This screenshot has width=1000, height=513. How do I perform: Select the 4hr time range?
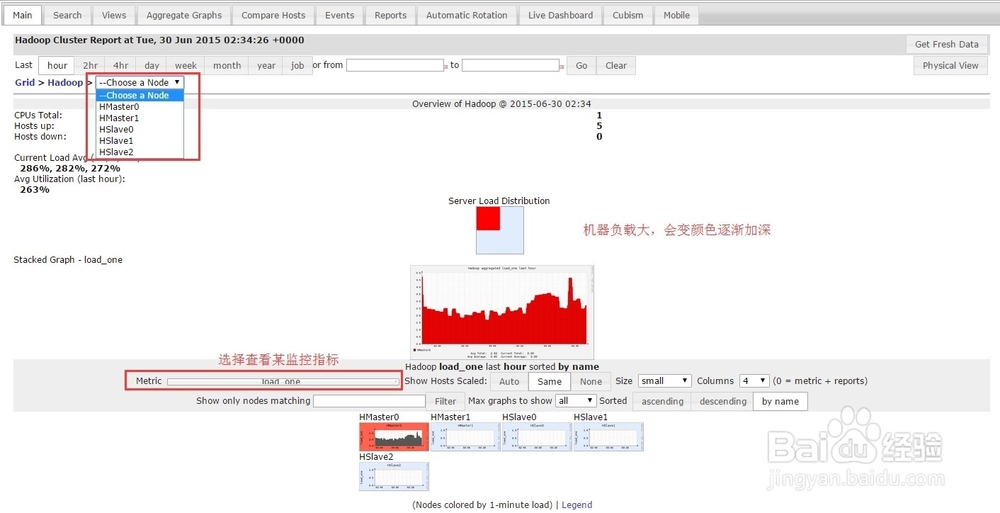coord(121,65)
